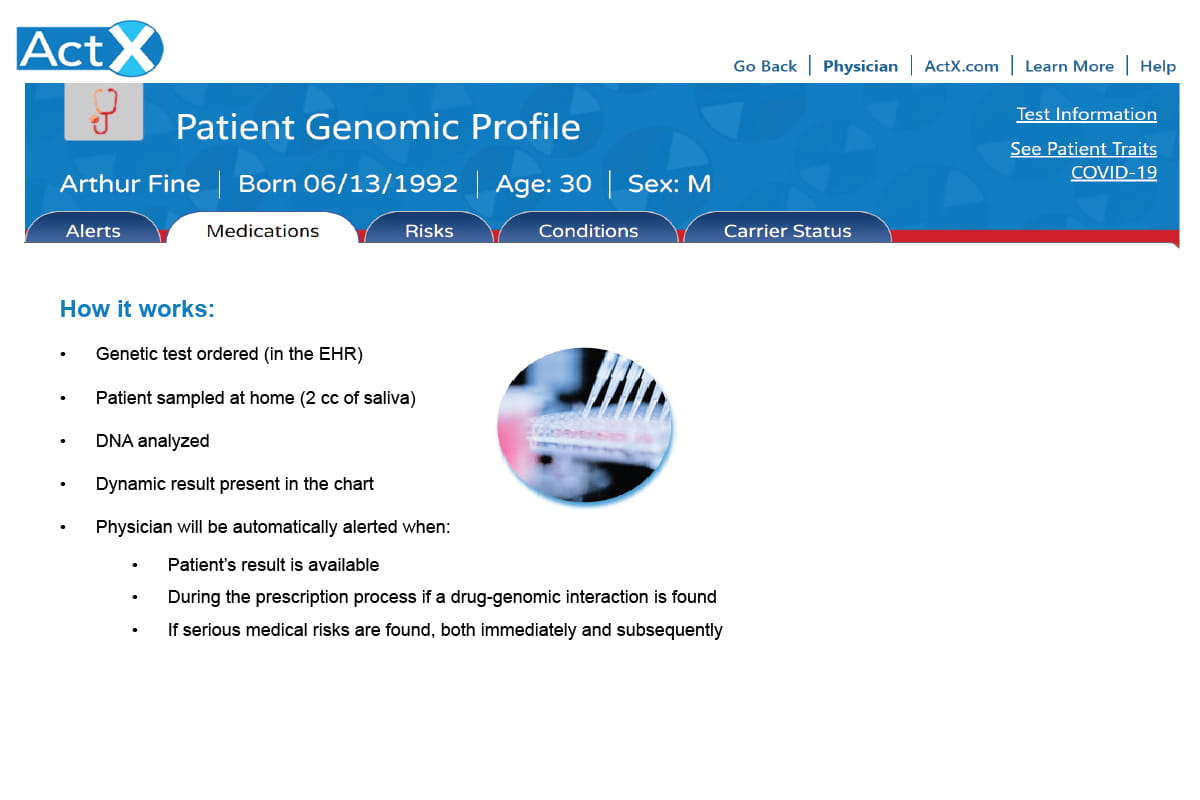Visit the ActX.com link

tap(961, 66)
